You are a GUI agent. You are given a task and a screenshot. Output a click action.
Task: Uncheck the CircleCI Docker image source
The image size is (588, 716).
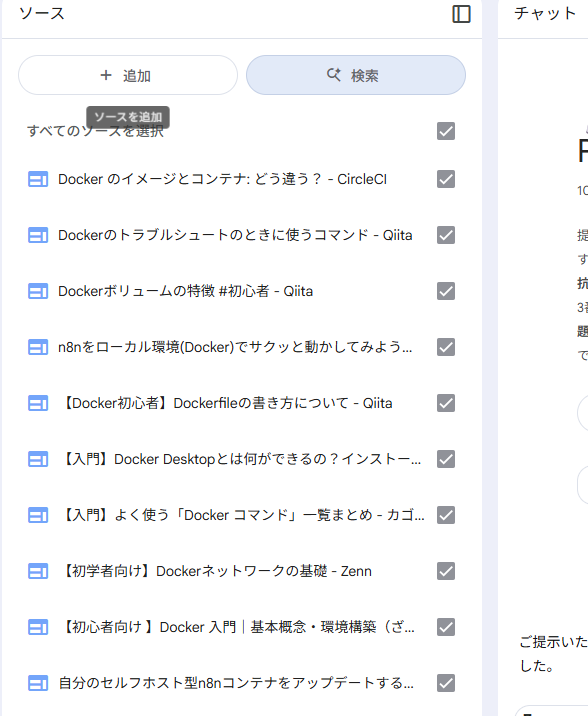(x=446, y=179)
